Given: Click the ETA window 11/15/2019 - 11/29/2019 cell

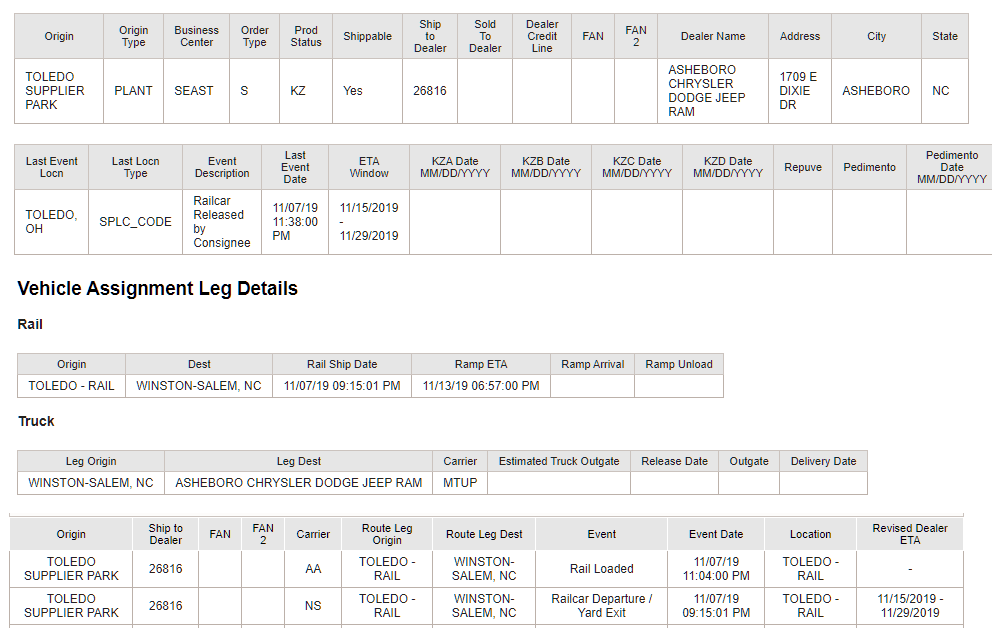Looking at the screenshot, I should coord(368,222).
